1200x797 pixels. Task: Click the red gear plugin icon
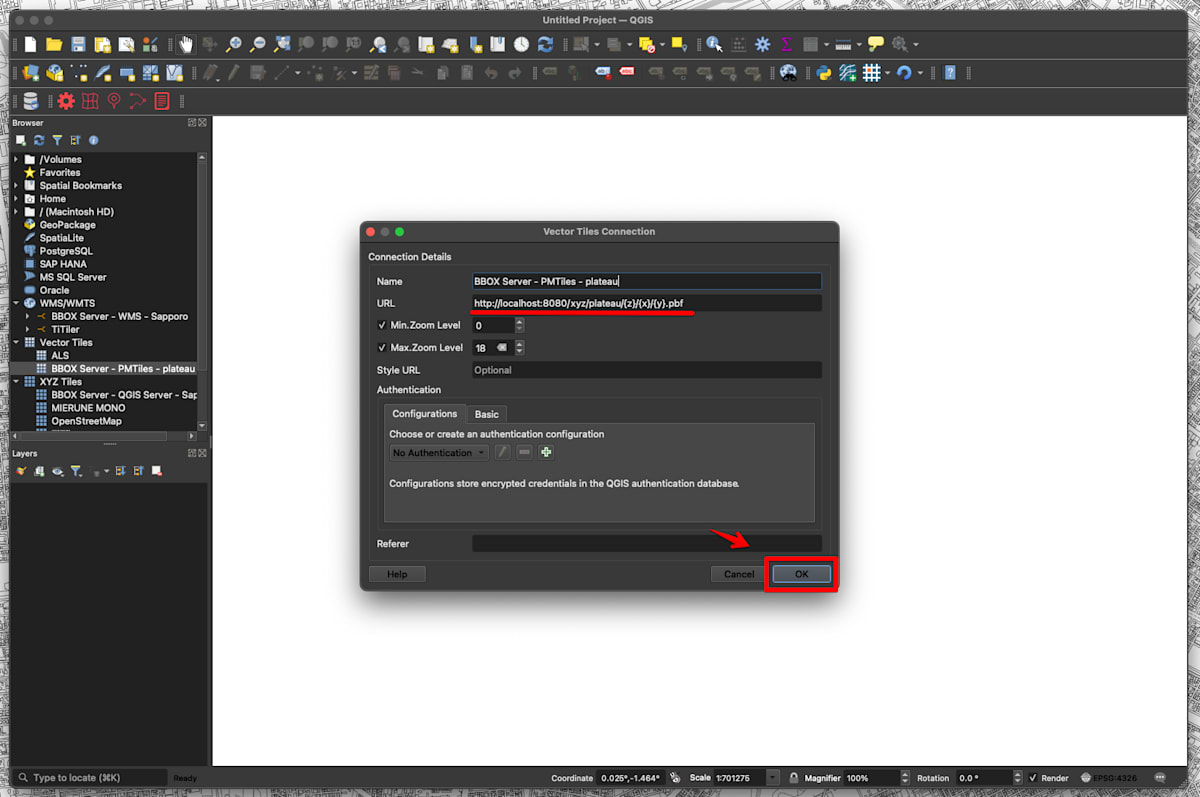coord(66,101)
